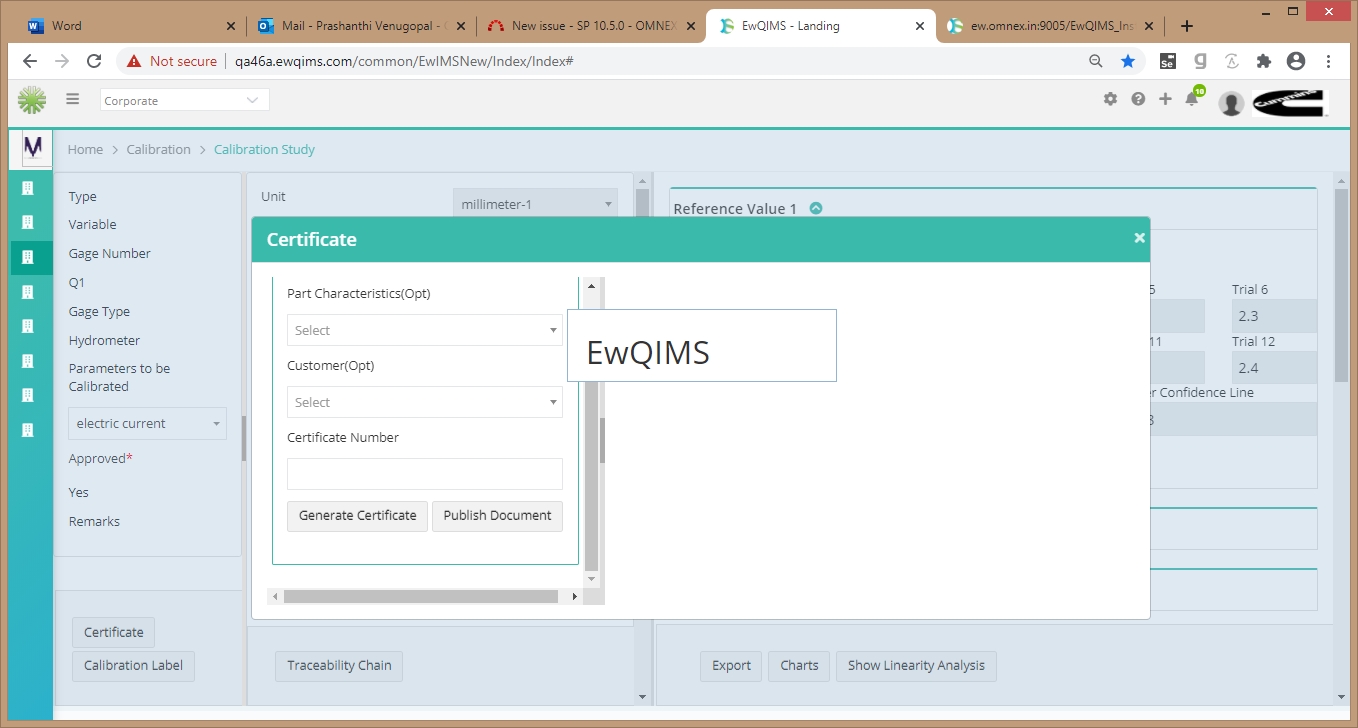
Task: Open the browser profile avatar icon
Action: pyautogui.click(x=1296, y=61)
